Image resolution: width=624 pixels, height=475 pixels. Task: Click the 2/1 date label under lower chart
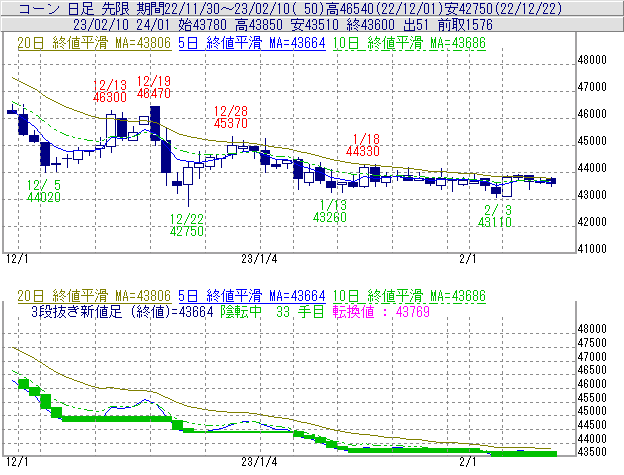click(468, 462)
